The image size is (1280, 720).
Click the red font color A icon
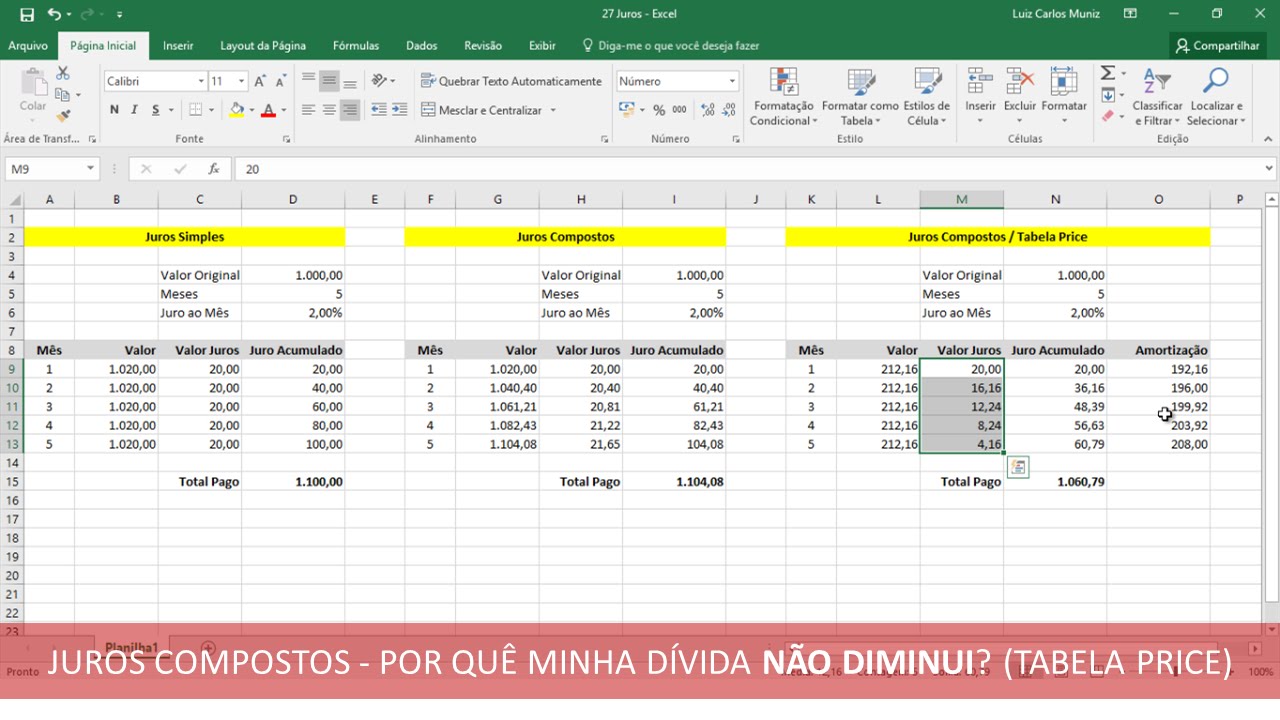268,110
